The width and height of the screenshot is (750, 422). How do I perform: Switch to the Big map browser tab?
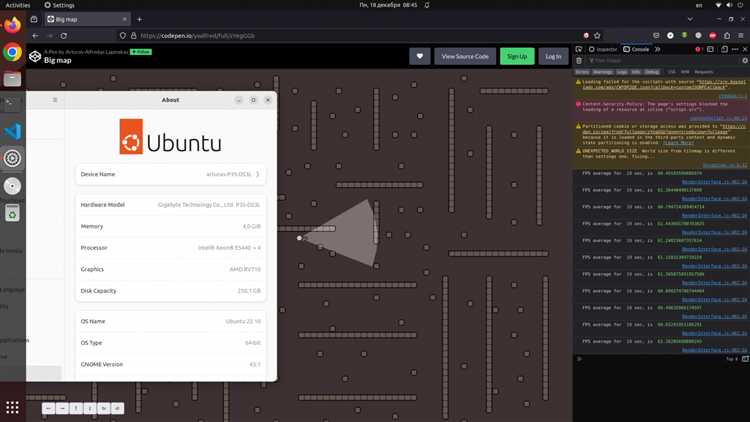click(87, 19)
